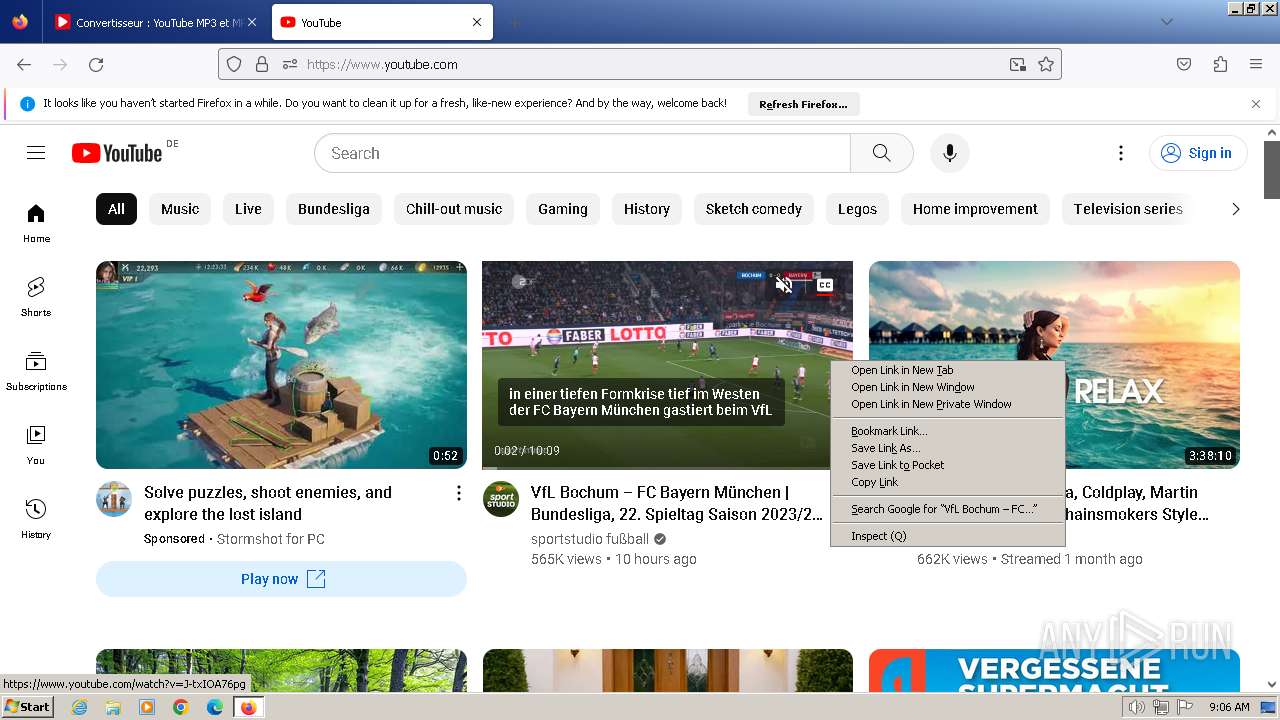The image size is (1280, 720).
Task: Click the Sign in button
Action: coord(1198,153)
